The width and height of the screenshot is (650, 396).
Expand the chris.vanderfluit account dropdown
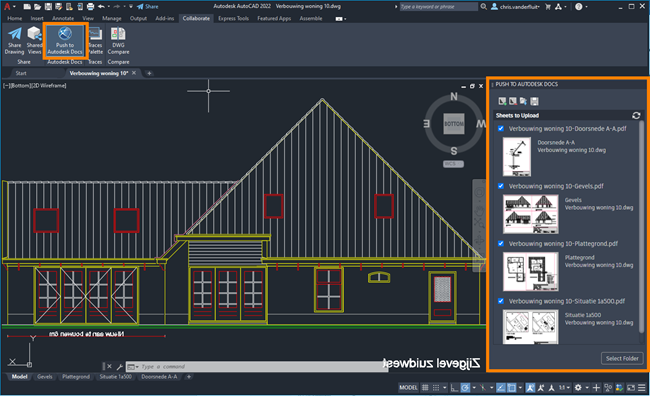(x=516, y=7)
